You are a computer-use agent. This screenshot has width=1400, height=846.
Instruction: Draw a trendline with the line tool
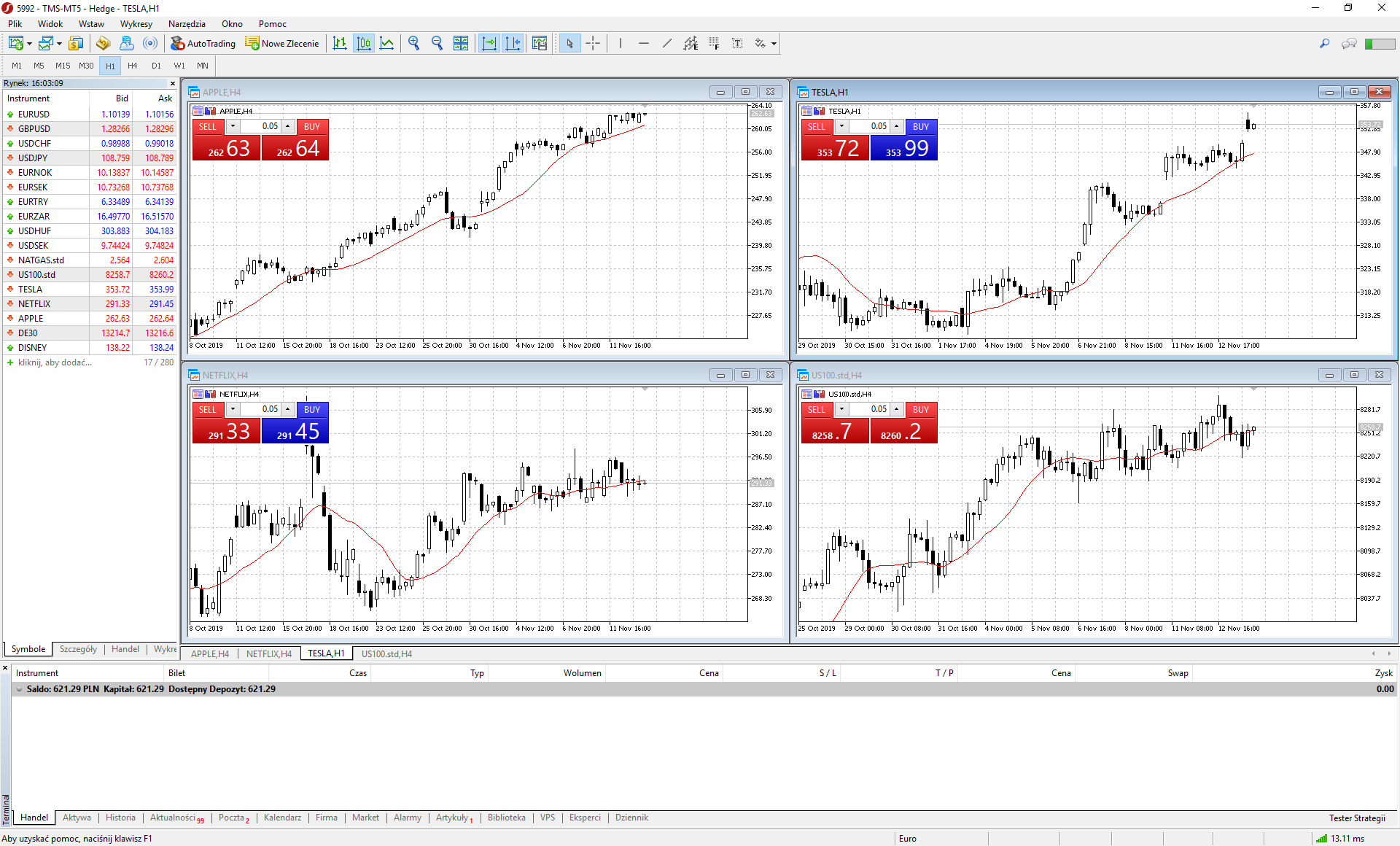click(x=666, y=44)
